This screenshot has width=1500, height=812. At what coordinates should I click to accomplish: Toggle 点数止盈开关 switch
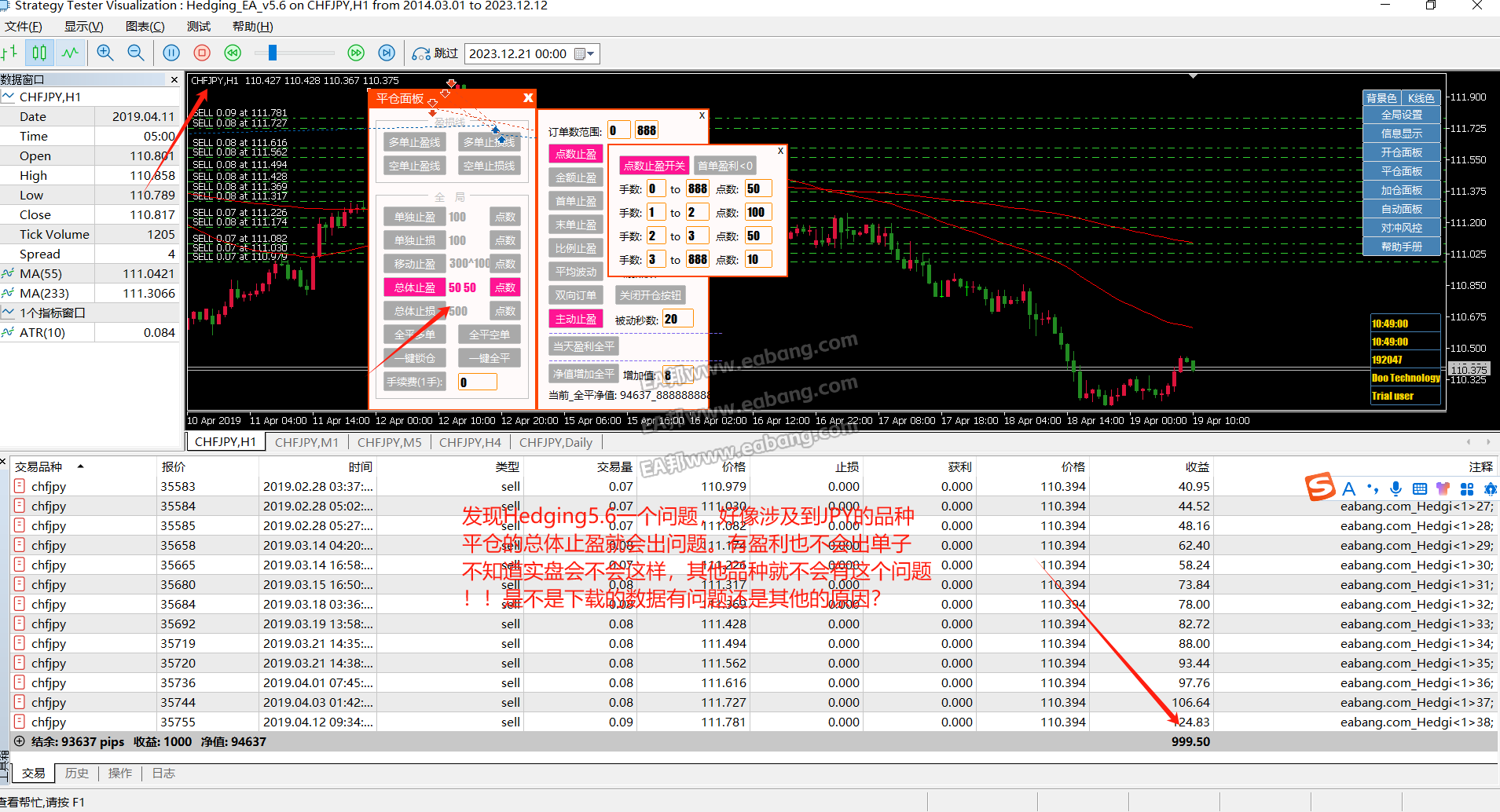point(654,166)
